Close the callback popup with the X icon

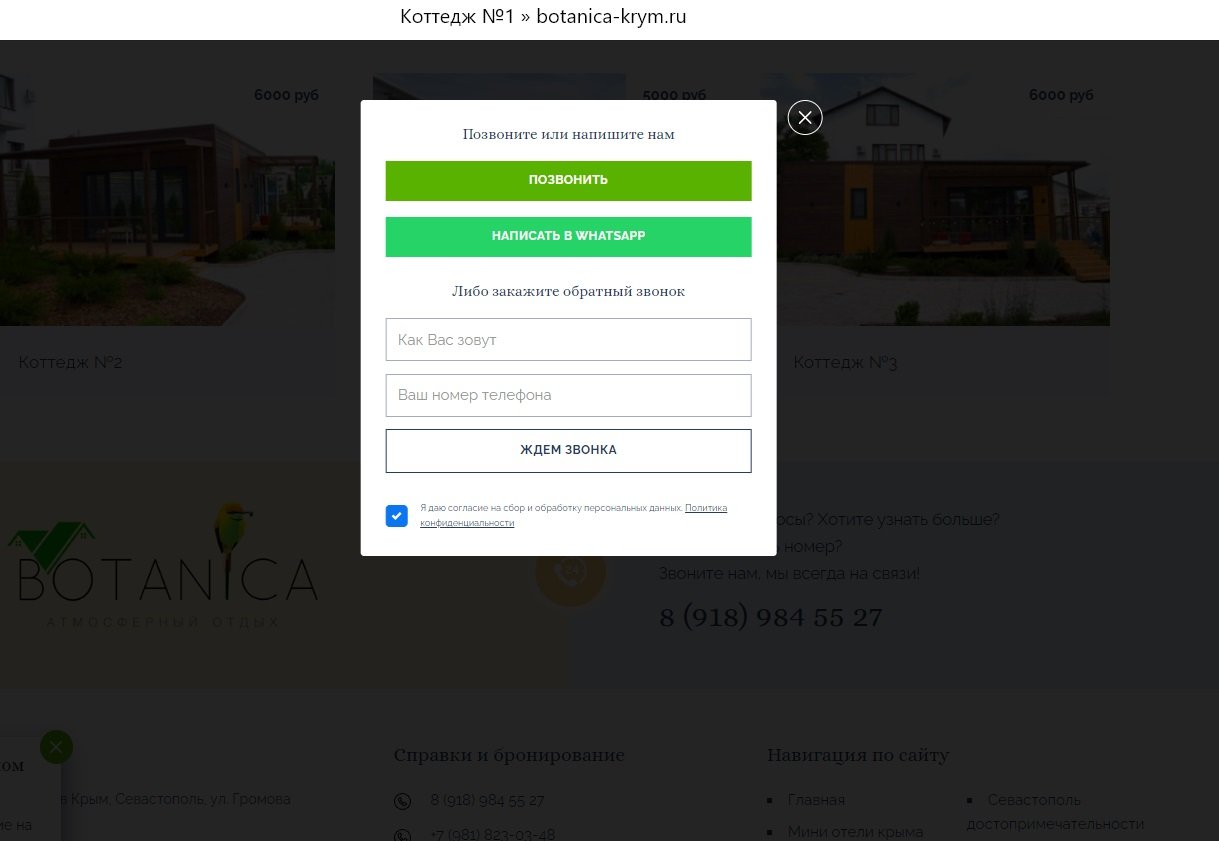[805, 117]
